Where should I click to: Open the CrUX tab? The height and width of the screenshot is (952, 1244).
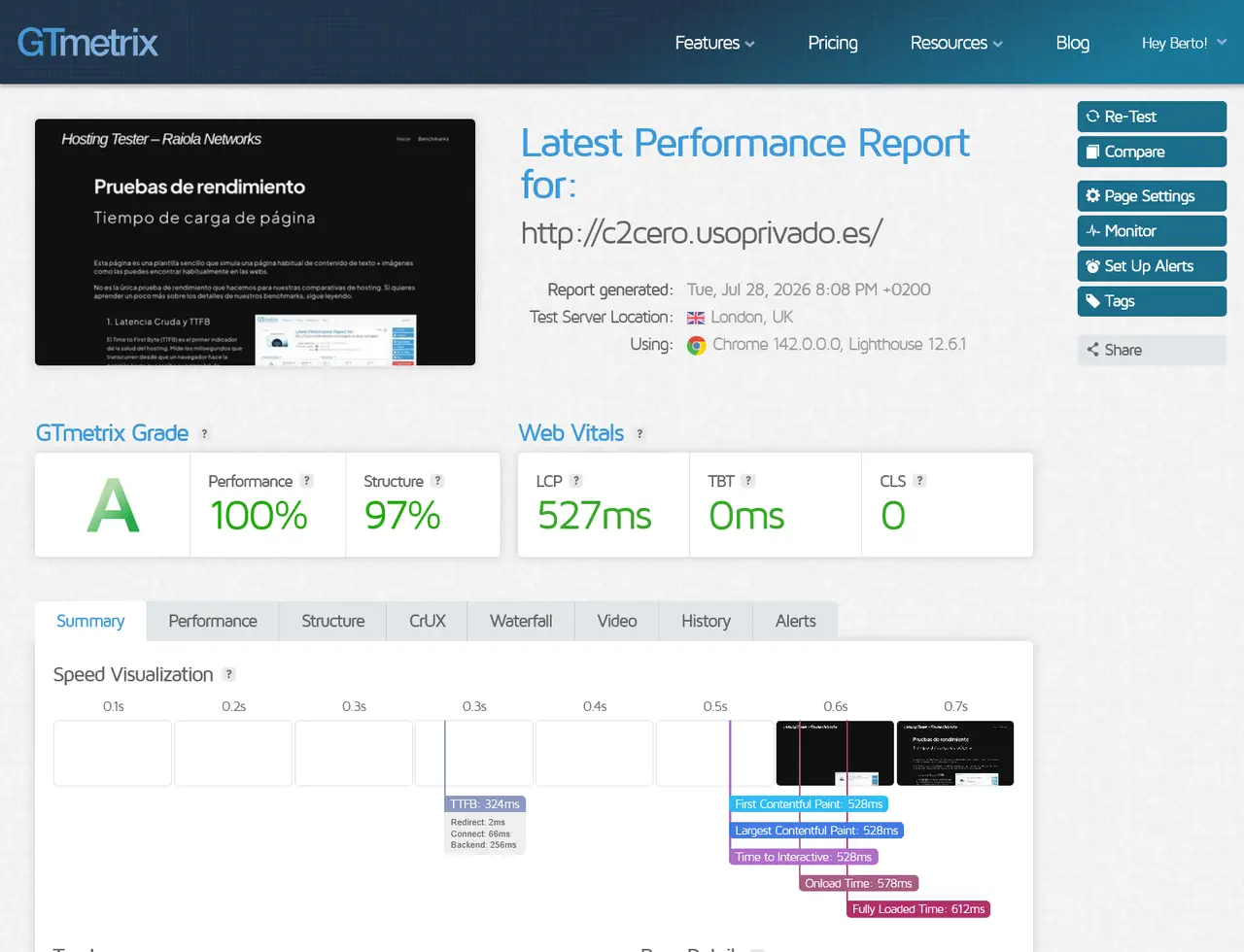(428, 621)
